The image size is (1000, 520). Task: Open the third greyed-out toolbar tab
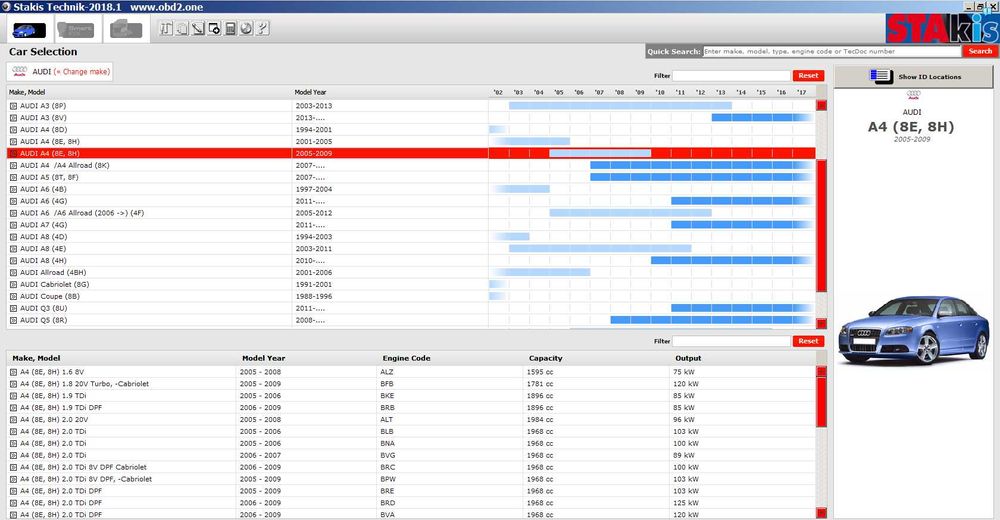(126, 29)
